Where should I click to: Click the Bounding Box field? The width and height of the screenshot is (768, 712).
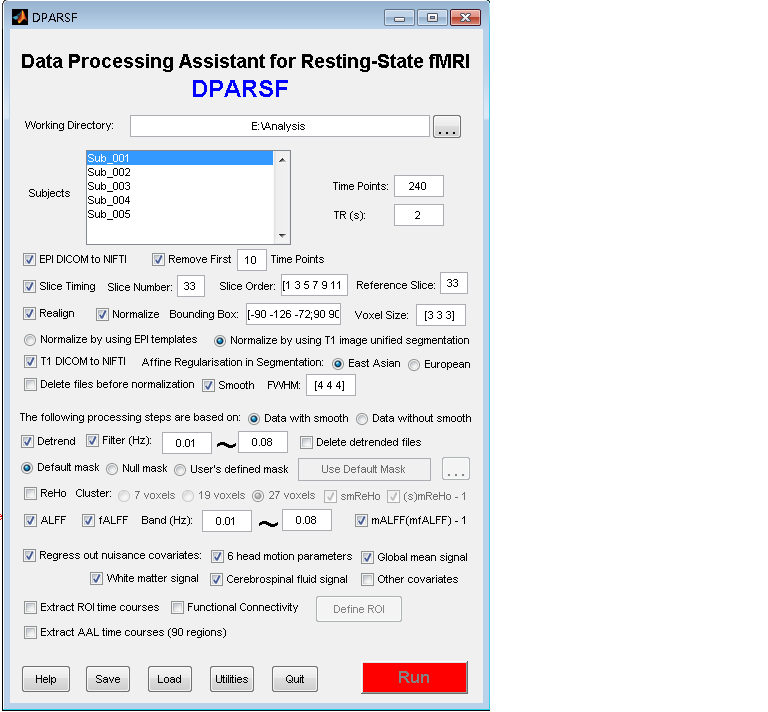click(x=293, y=314)
